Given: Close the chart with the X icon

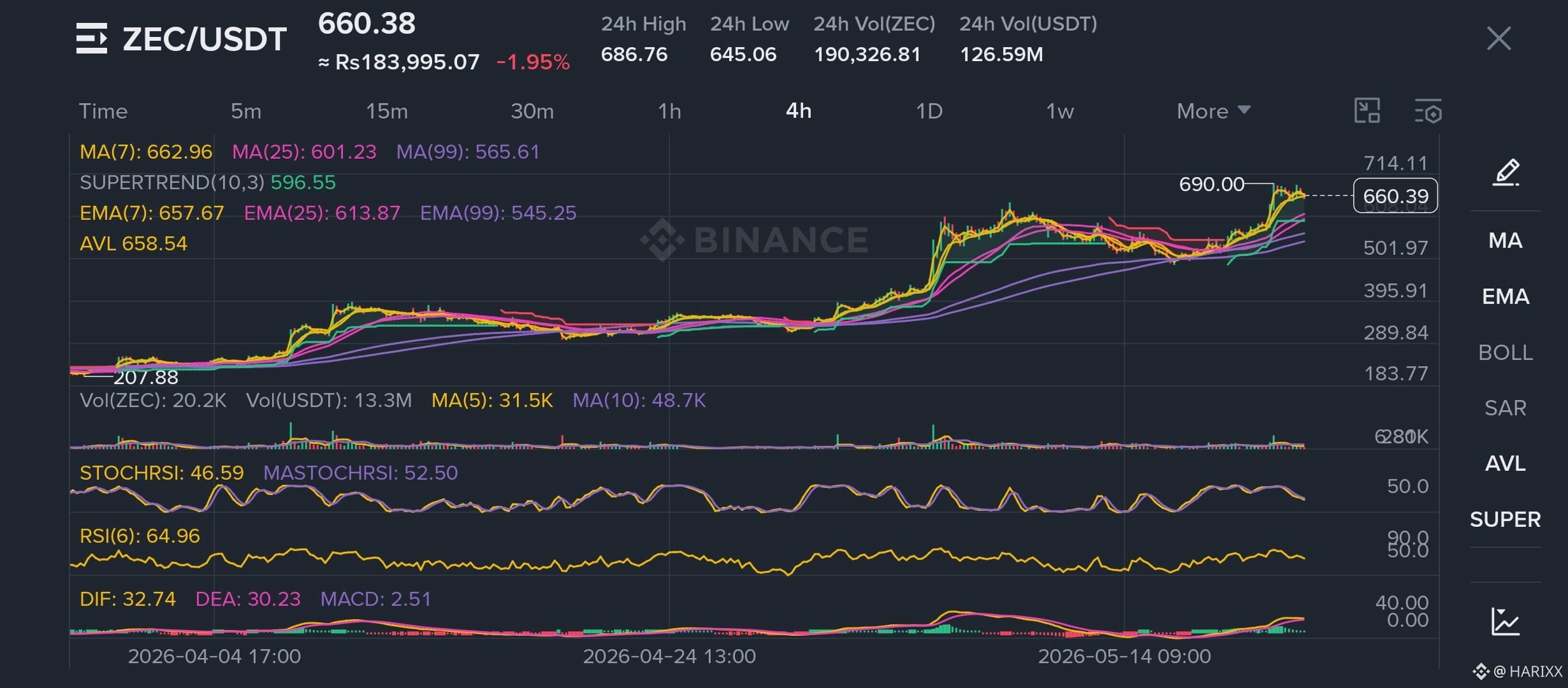Looking at the screenshot, I should (x=1499, y=38).
